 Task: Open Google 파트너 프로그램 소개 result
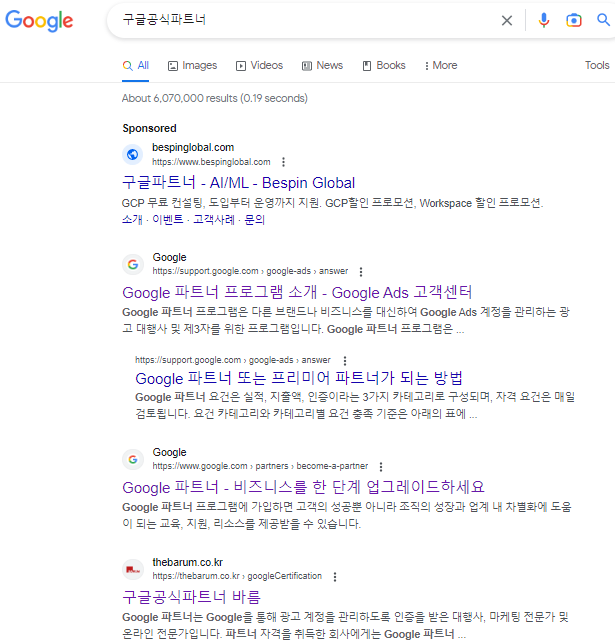click(x=297, y=292)
